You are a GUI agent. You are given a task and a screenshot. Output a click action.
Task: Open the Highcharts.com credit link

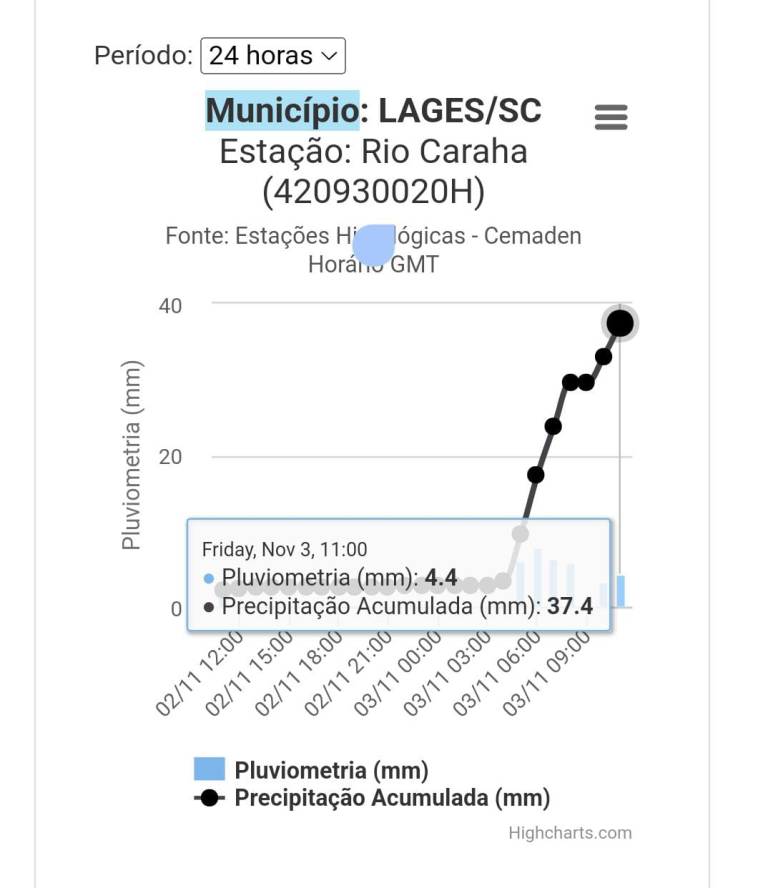click(x=570, y=833)
